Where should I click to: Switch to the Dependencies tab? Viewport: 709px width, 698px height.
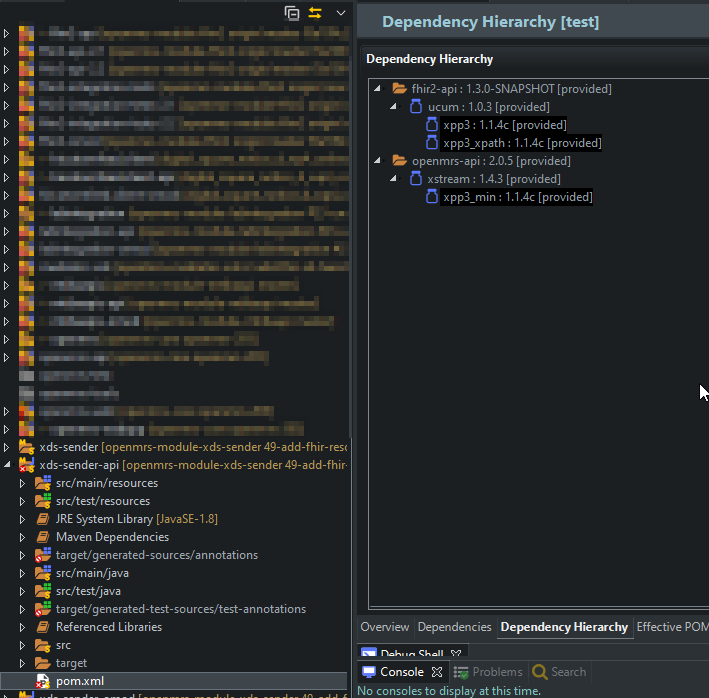[454, 627]
